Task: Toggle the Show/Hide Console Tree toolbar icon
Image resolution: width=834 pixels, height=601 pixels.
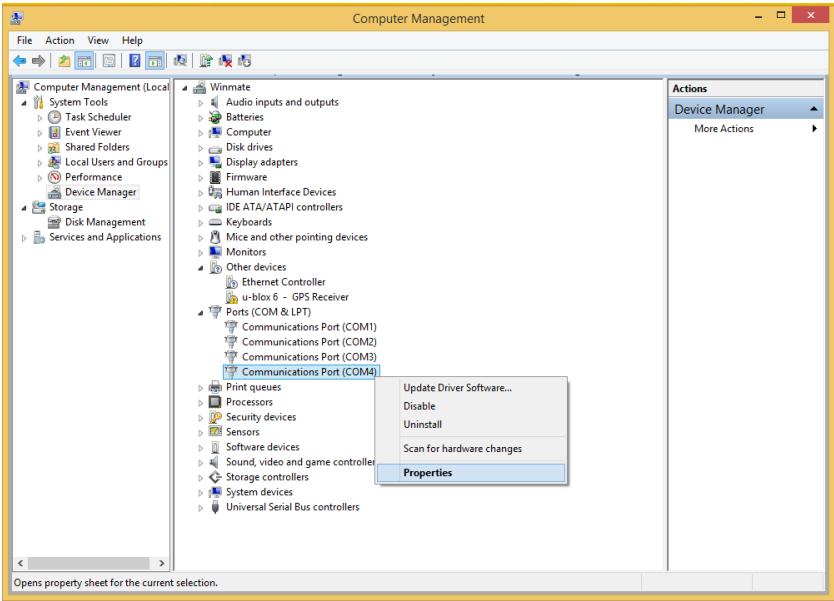Action: (85, 61)
